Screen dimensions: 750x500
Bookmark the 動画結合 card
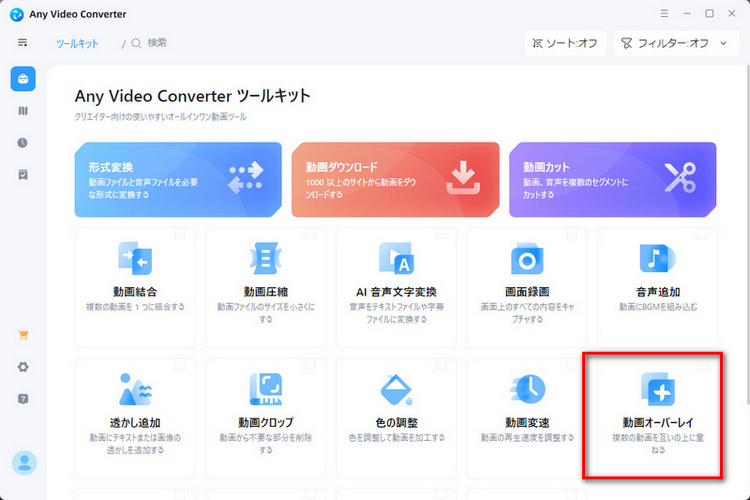[179, 234]
